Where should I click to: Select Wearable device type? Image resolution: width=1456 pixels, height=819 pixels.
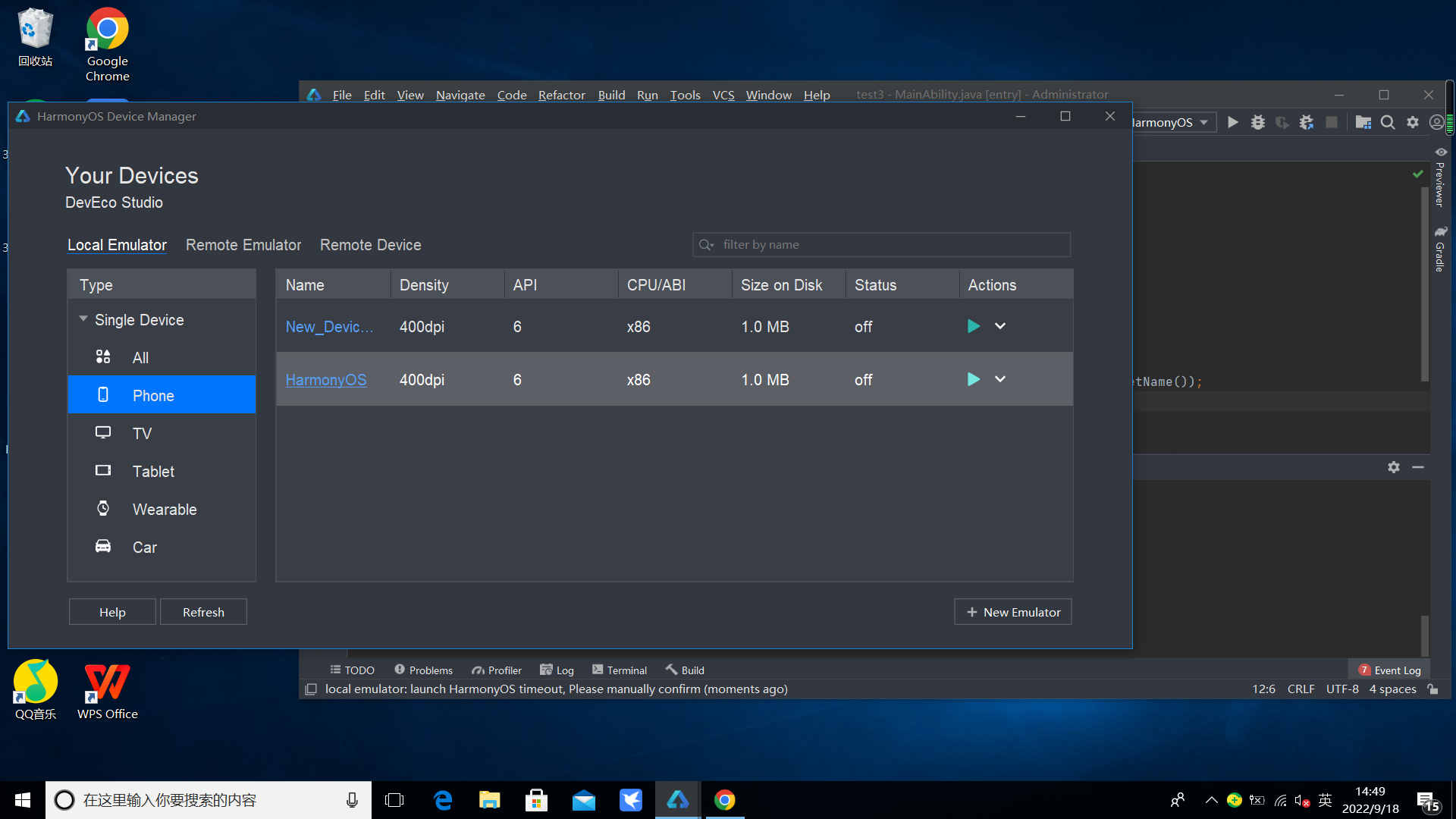pyautogui.click(x=162, y=509)
